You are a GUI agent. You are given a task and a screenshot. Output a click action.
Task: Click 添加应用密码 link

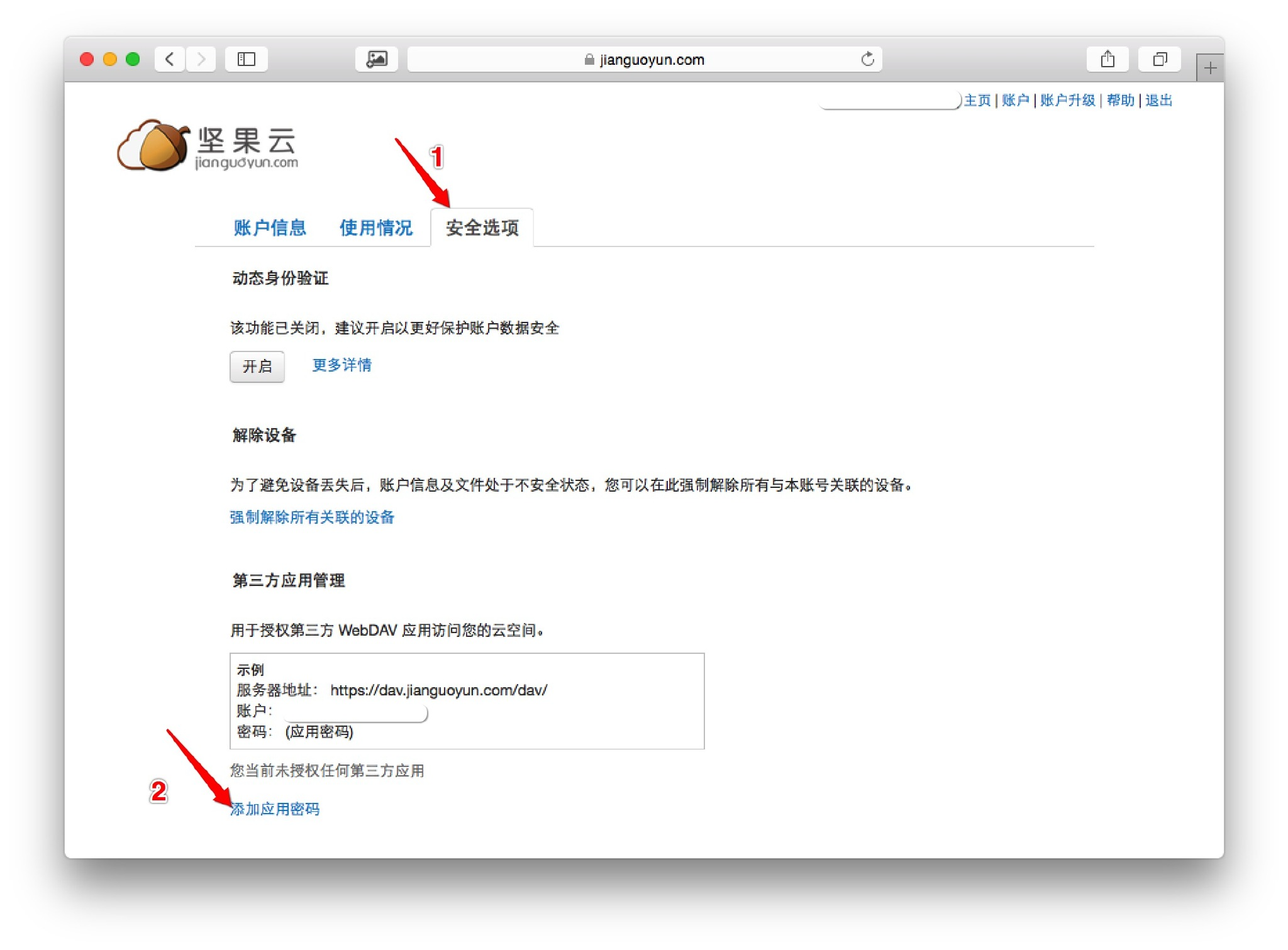[275, 809]
